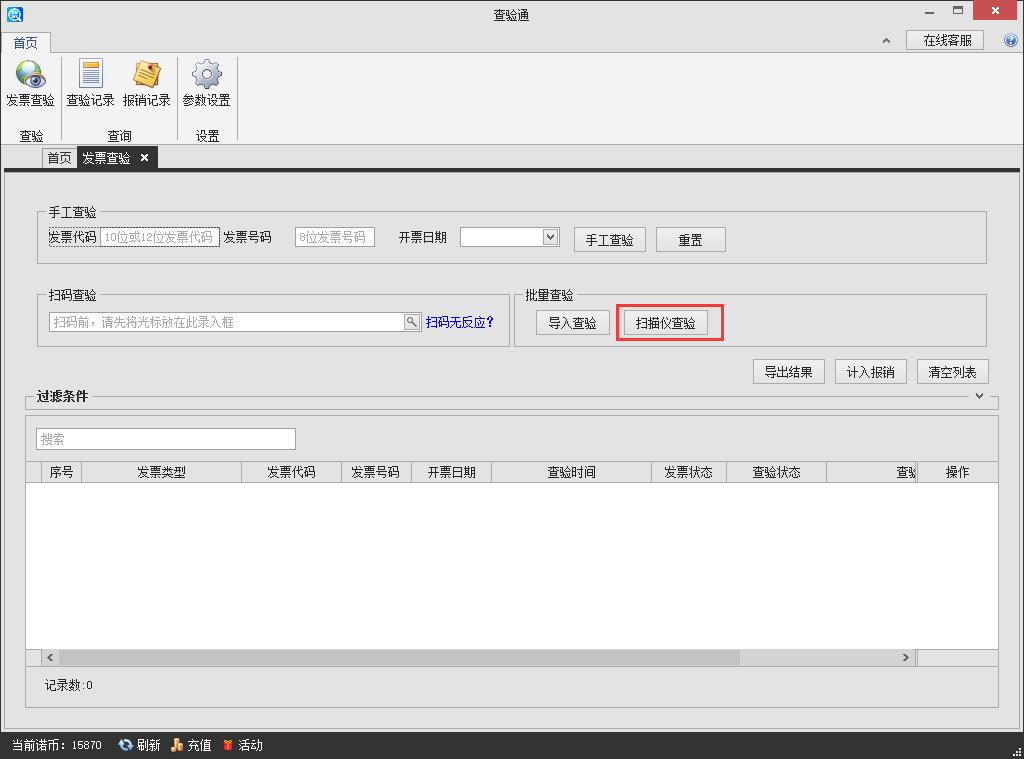This screenshot has height=759, width=1024.
Task: Open 查验记录 verification records
Action: tap(90, 85)
